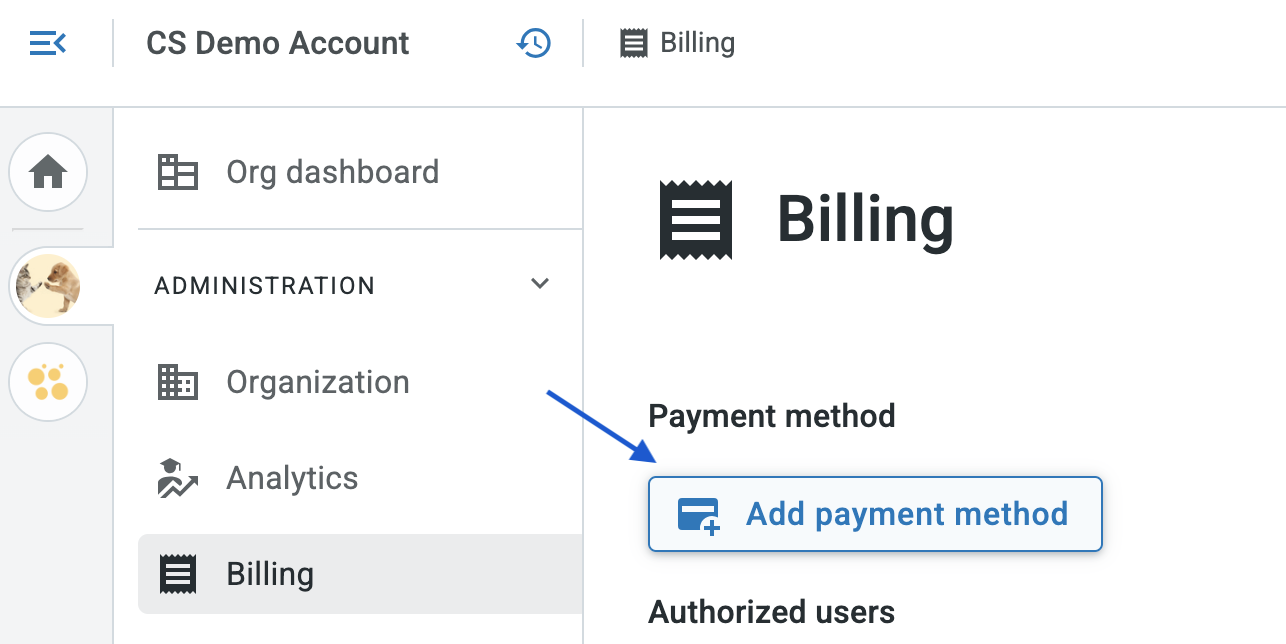Click the Organization building icon

pyautogui.click(x=178, y=382)
